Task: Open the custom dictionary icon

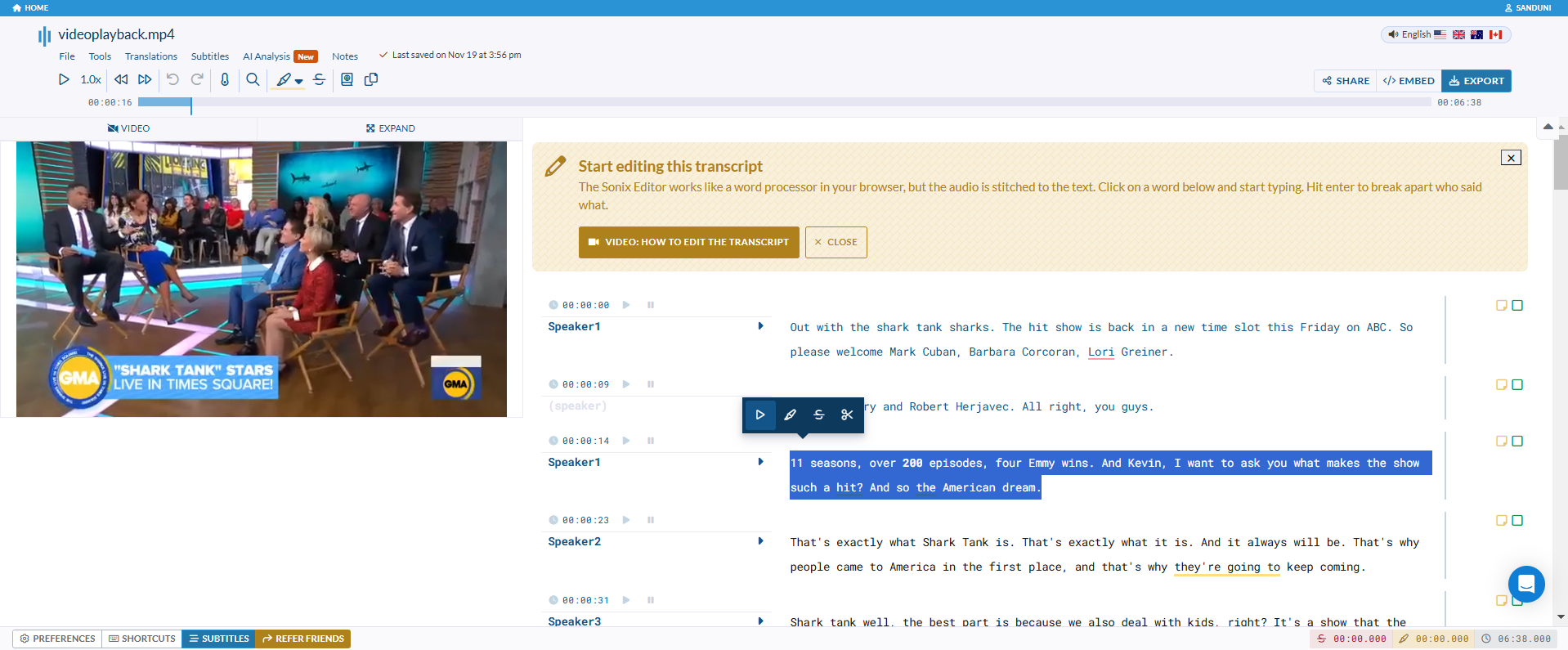Action: point(347,79)
